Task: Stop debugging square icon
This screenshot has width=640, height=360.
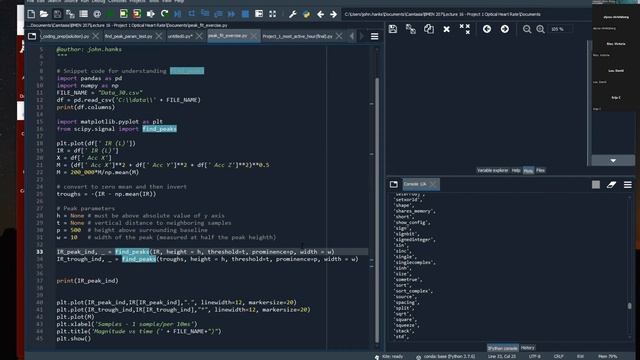Action: 245,14
